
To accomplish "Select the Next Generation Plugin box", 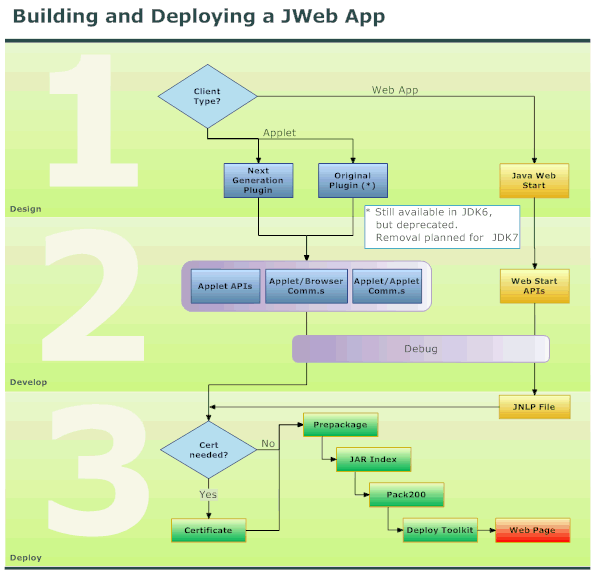I will 258,180.
